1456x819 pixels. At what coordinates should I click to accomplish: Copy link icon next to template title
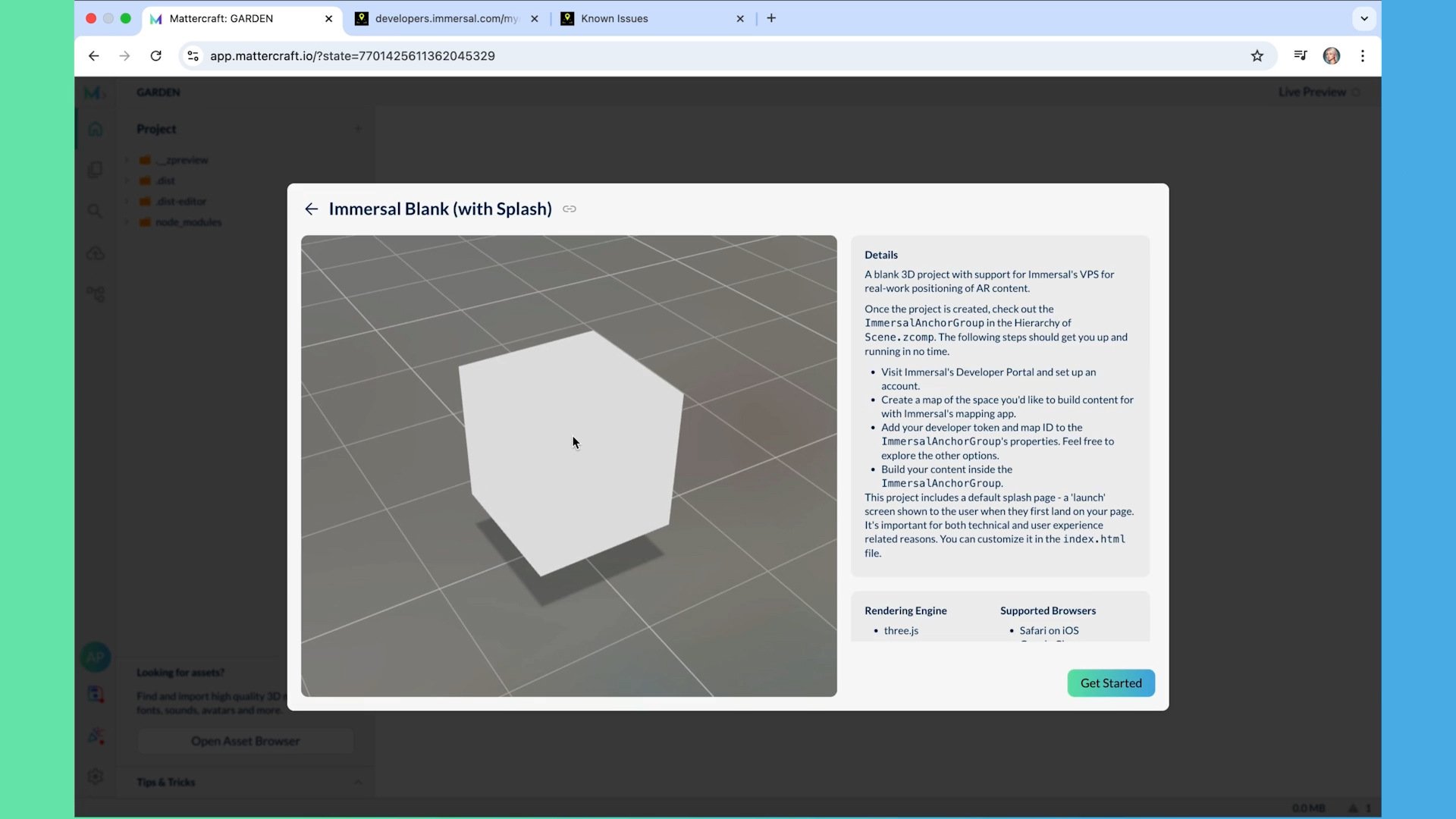pyautogui.click(x=570, y=209)
